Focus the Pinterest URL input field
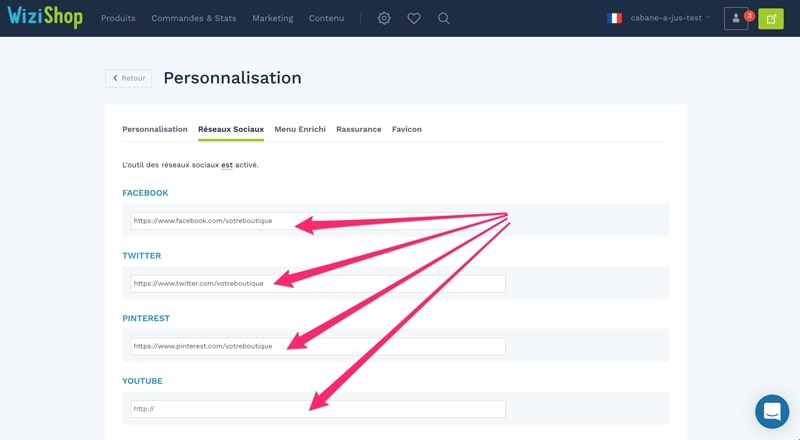Screen dimensions: 800x440 [318, 346]
